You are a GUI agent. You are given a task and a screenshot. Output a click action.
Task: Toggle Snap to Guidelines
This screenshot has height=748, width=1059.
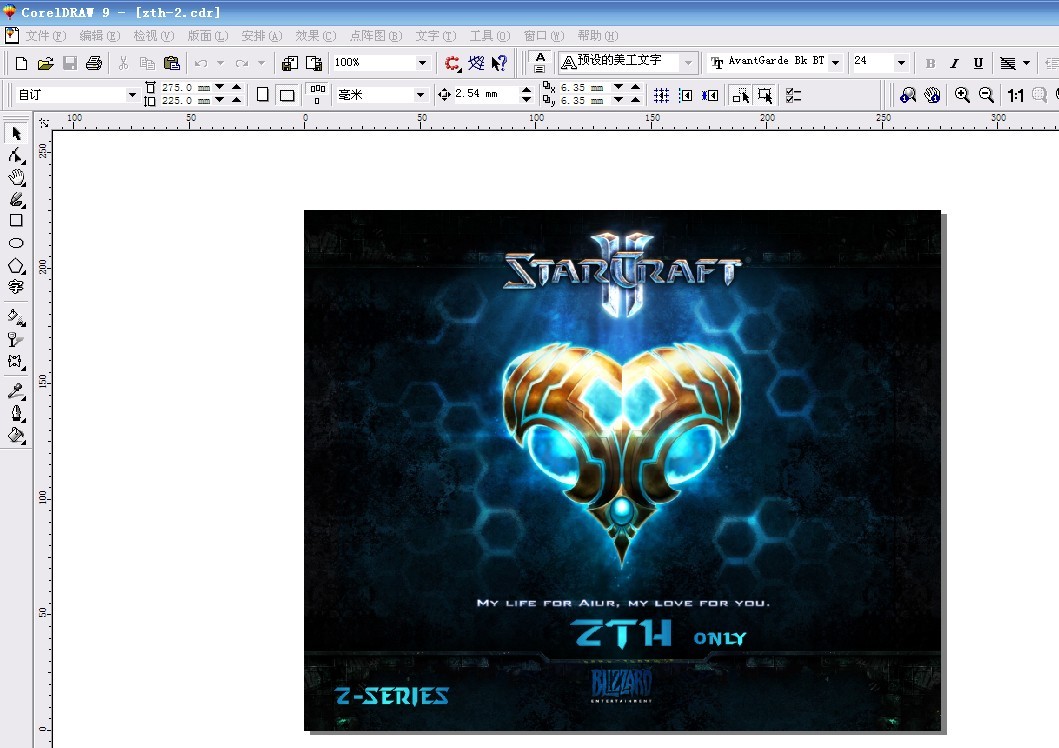[686, 95]
